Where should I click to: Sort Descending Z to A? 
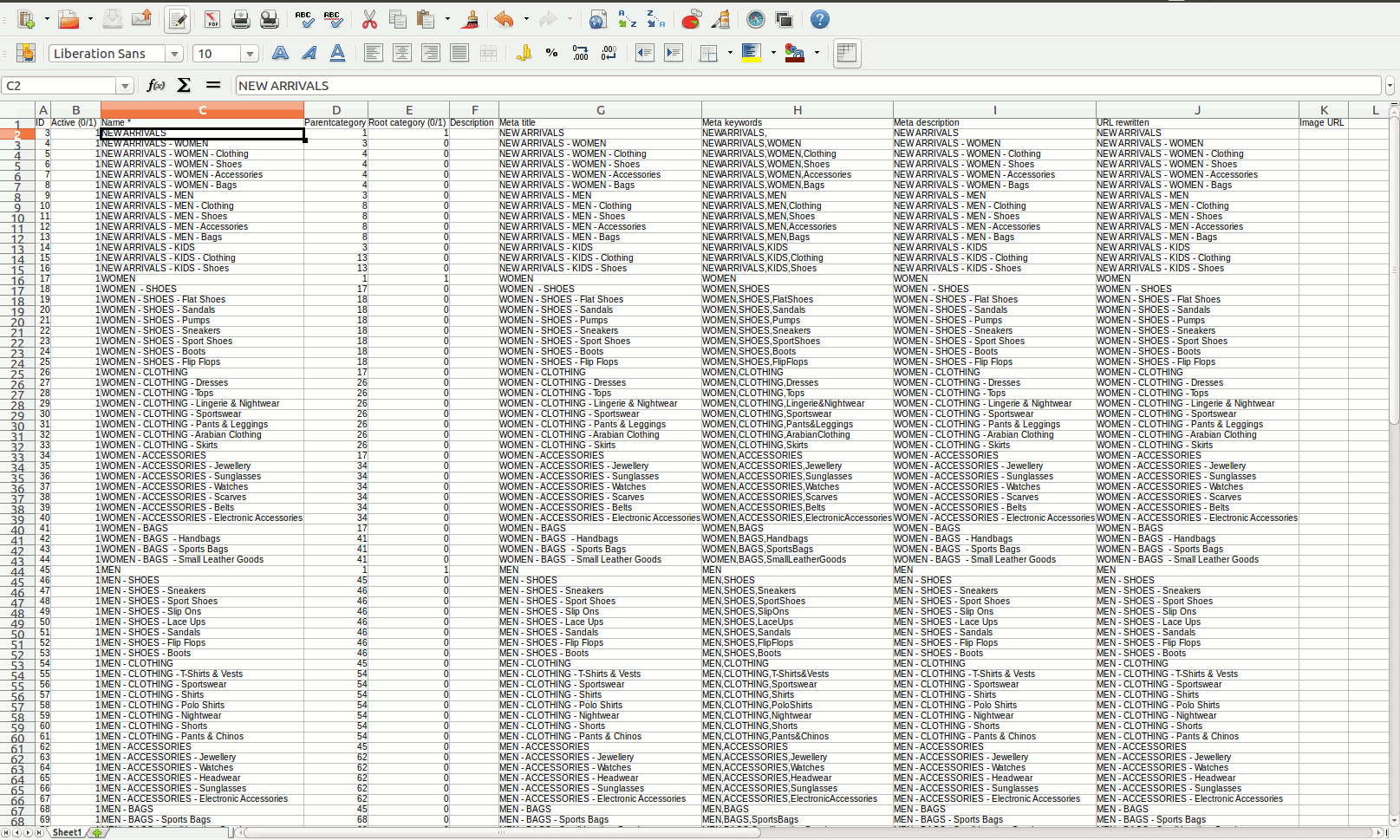tap(656, 19)
